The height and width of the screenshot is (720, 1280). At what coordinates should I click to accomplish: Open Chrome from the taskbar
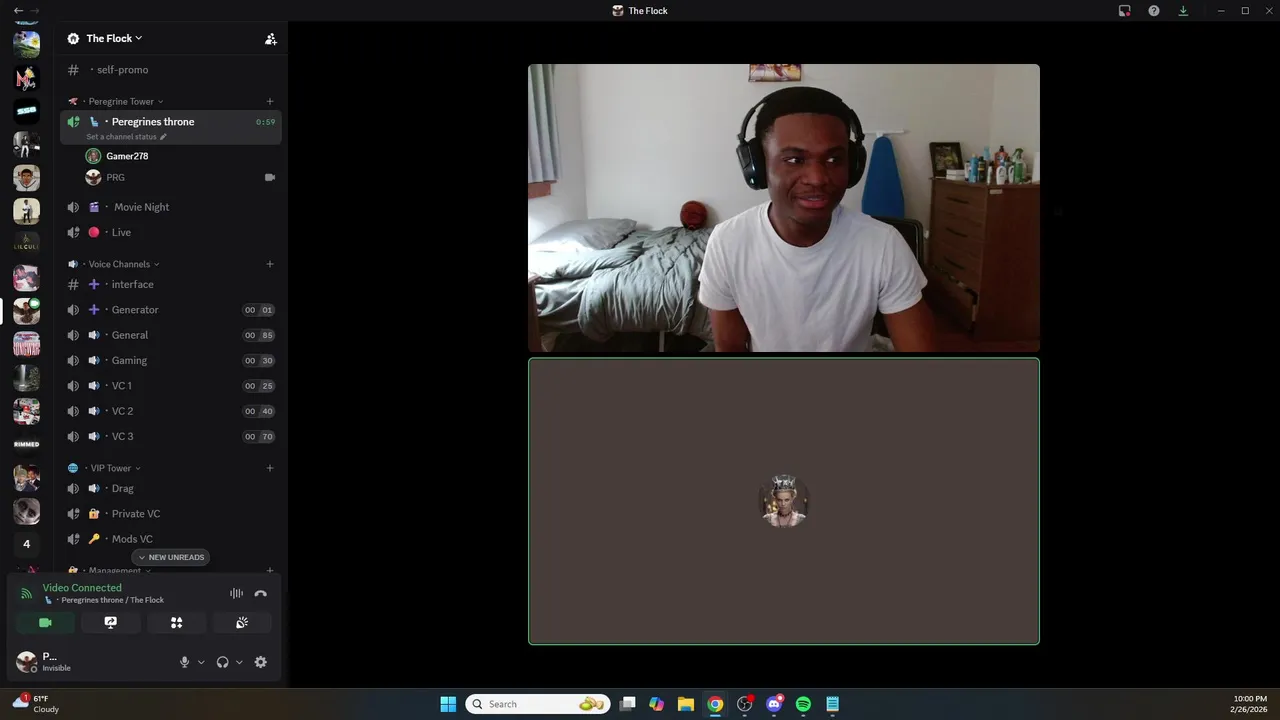[x=715, y=704]
